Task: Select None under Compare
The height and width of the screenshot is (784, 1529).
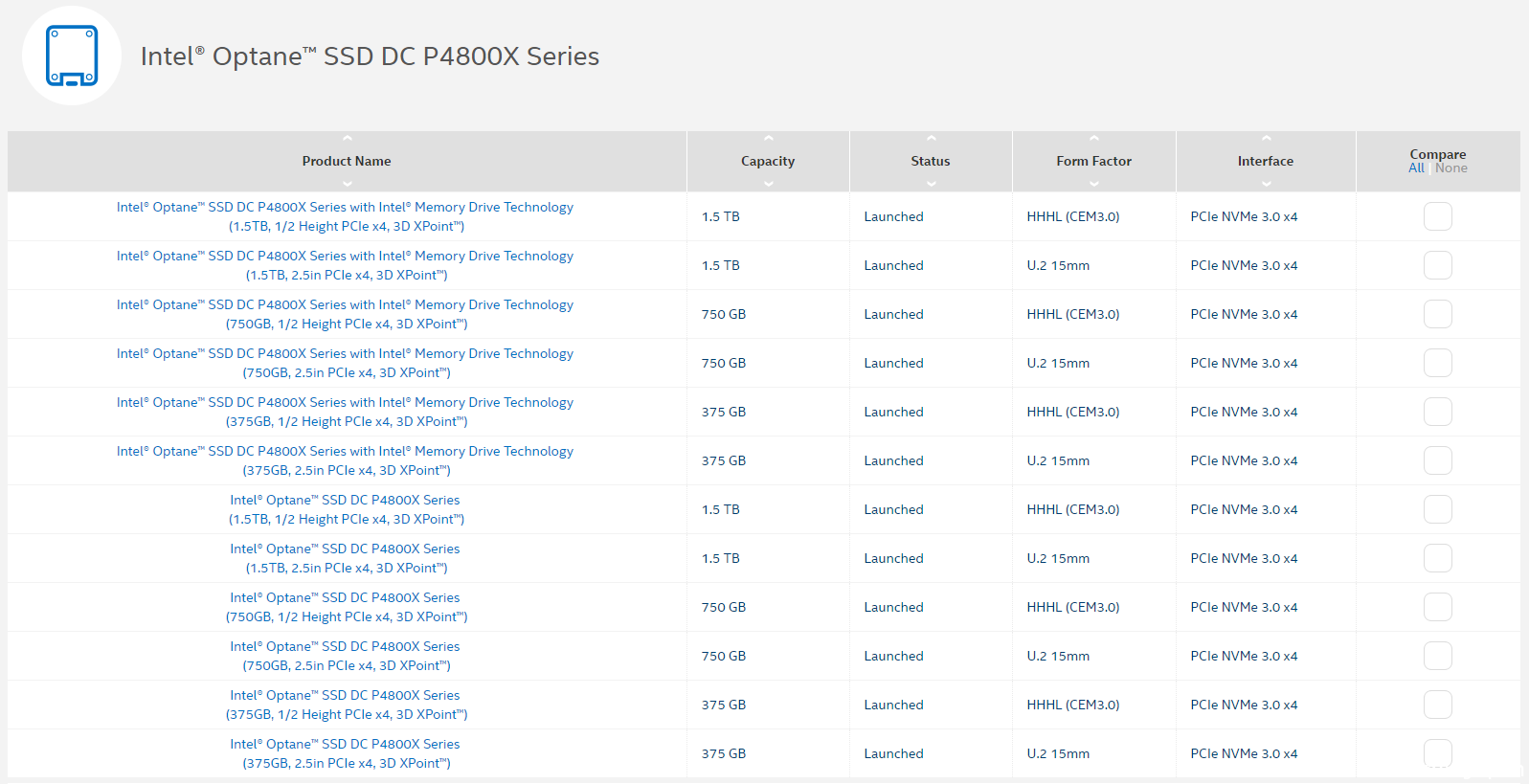Action: click(1451, 168)
